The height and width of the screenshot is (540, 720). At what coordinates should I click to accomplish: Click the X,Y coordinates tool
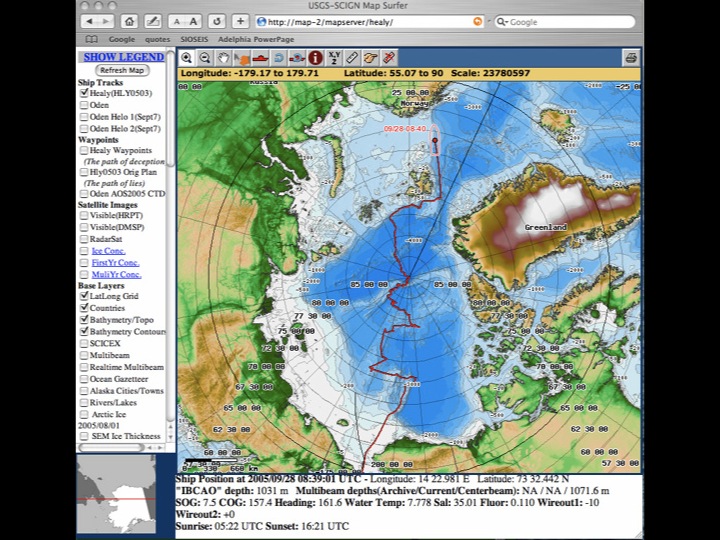click(334, 58)
